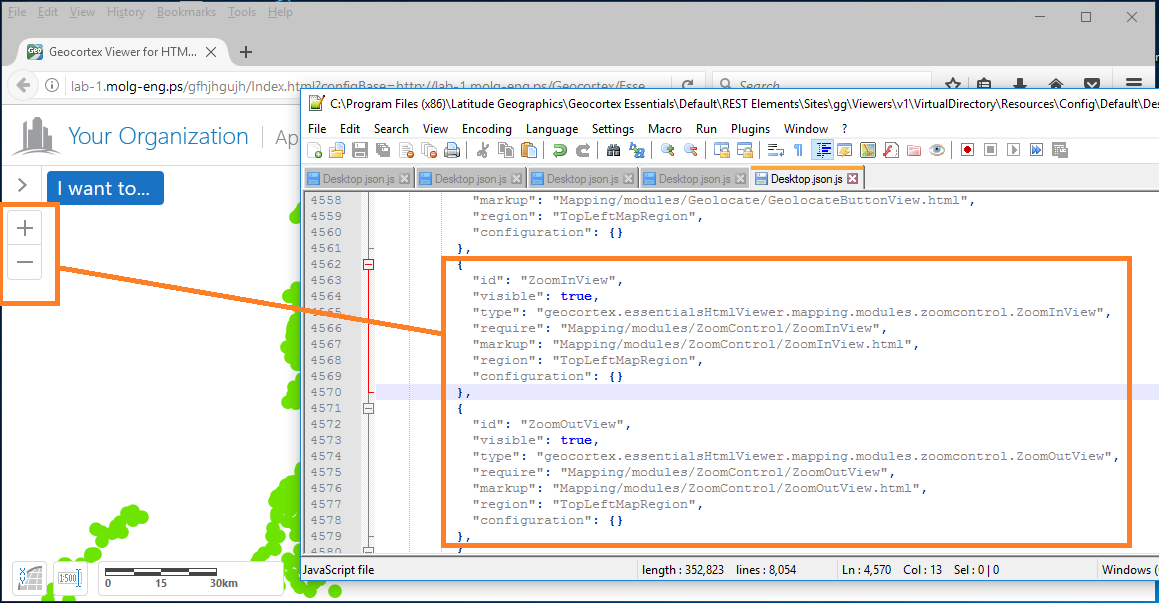Image resolution: width=1159 pixels, height=603 pixels.
Task: Toggle the Document Map toolbar icon
Action: [868, 151]
